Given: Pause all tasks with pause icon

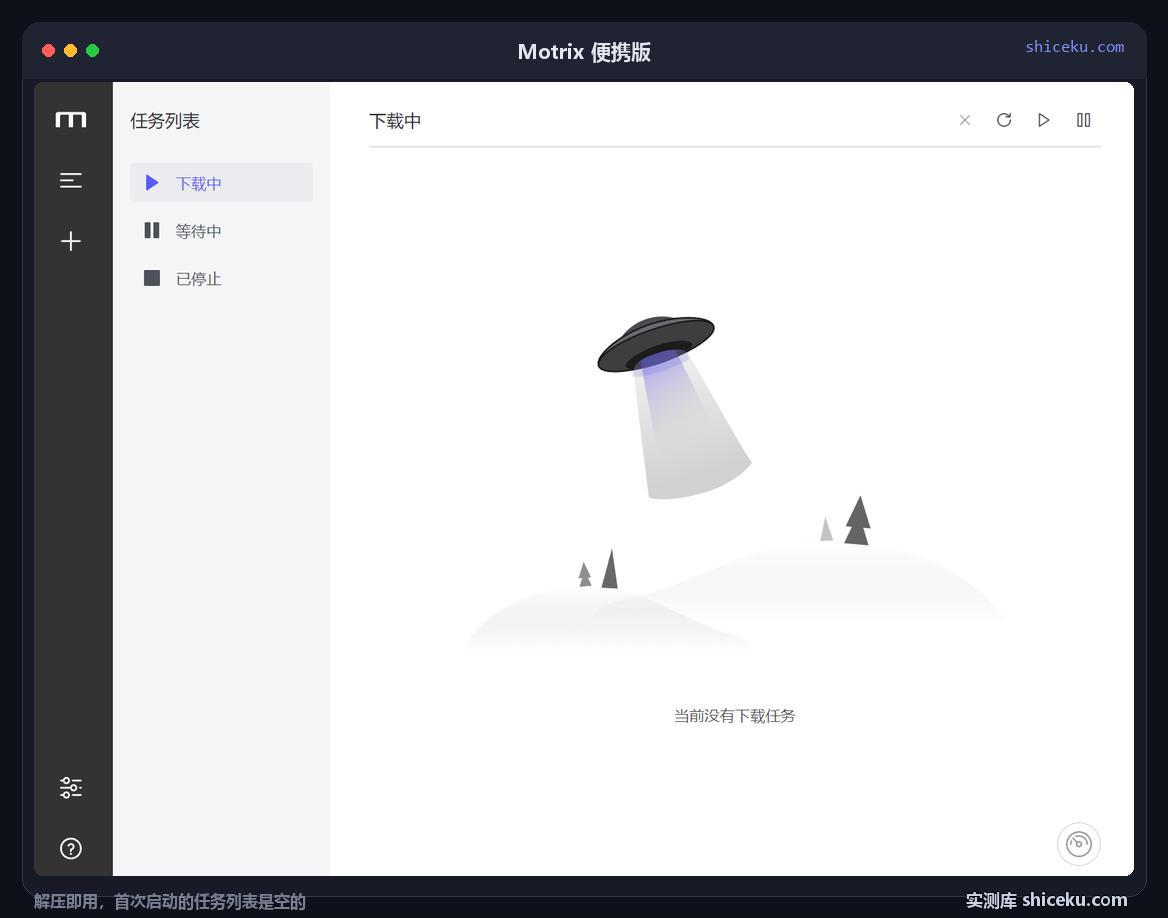Looking at the screenshot, I should coord(1084,120).
